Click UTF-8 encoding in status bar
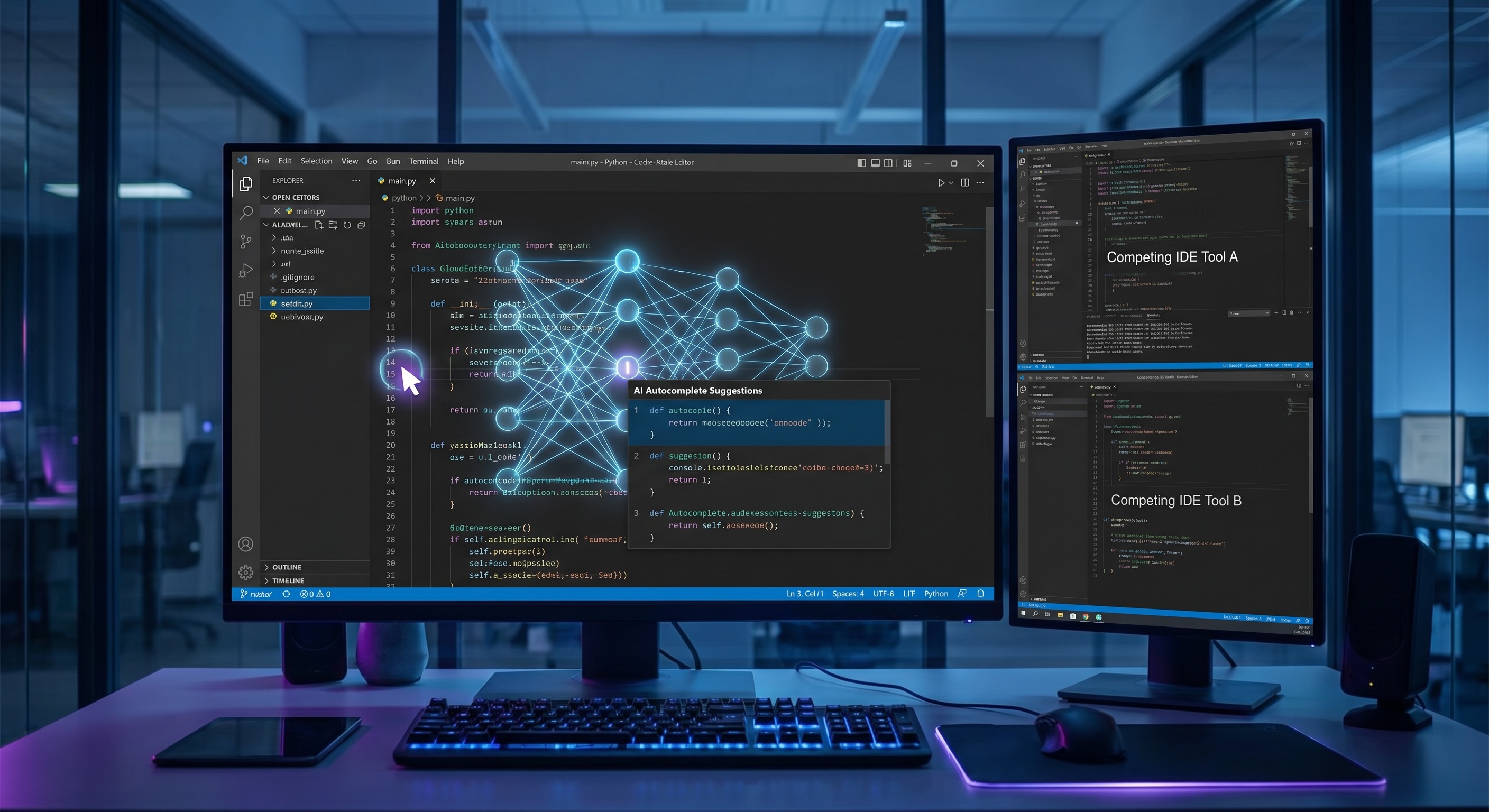 click(883, 594)
